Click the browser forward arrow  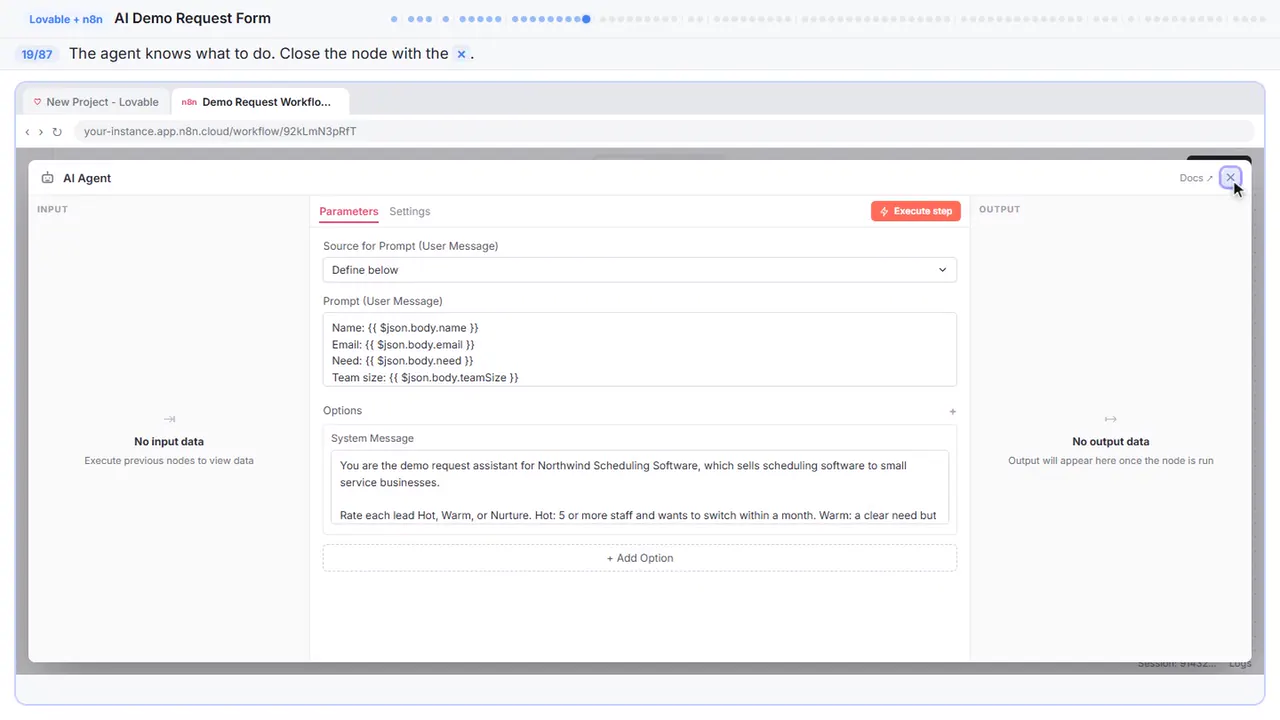41,131
